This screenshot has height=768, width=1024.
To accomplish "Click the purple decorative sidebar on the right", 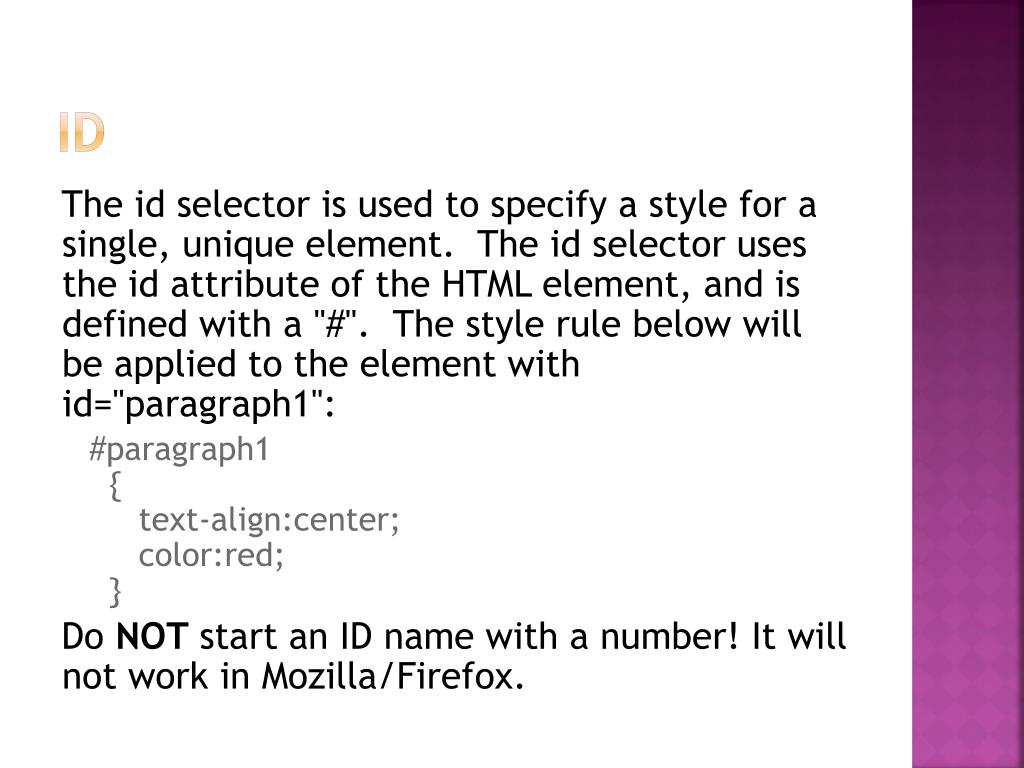I will (x=967, y=384).
